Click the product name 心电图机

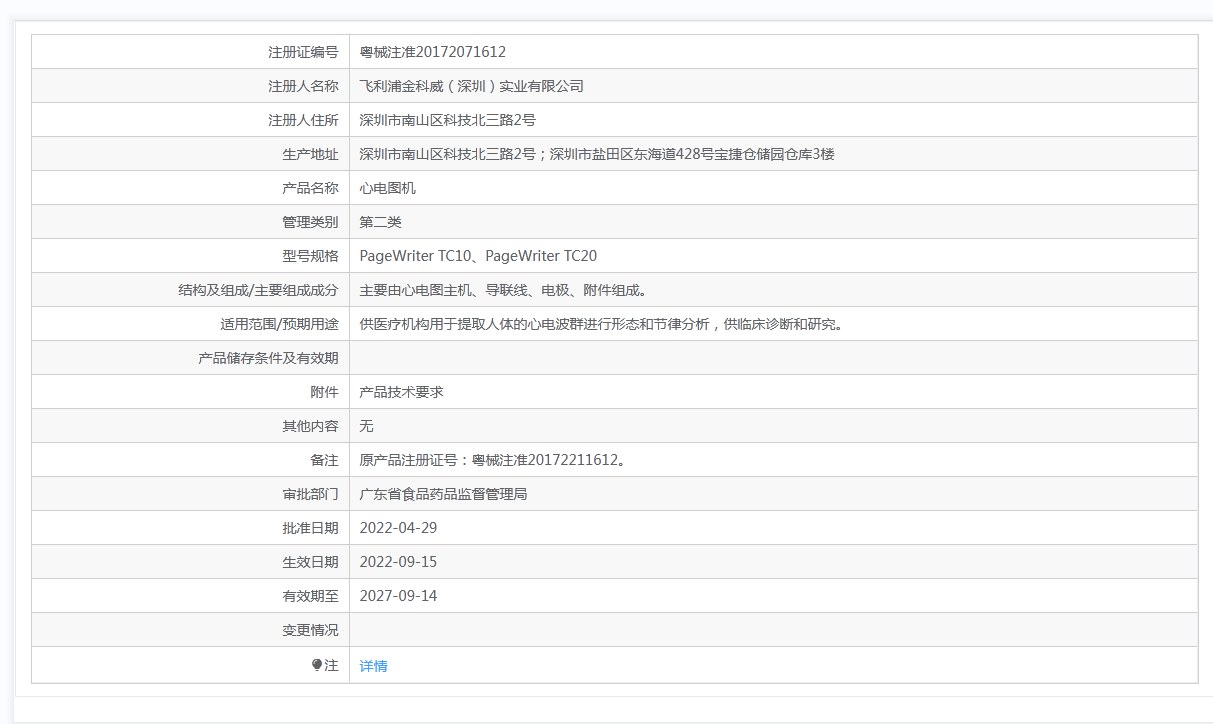click(387, 188)
